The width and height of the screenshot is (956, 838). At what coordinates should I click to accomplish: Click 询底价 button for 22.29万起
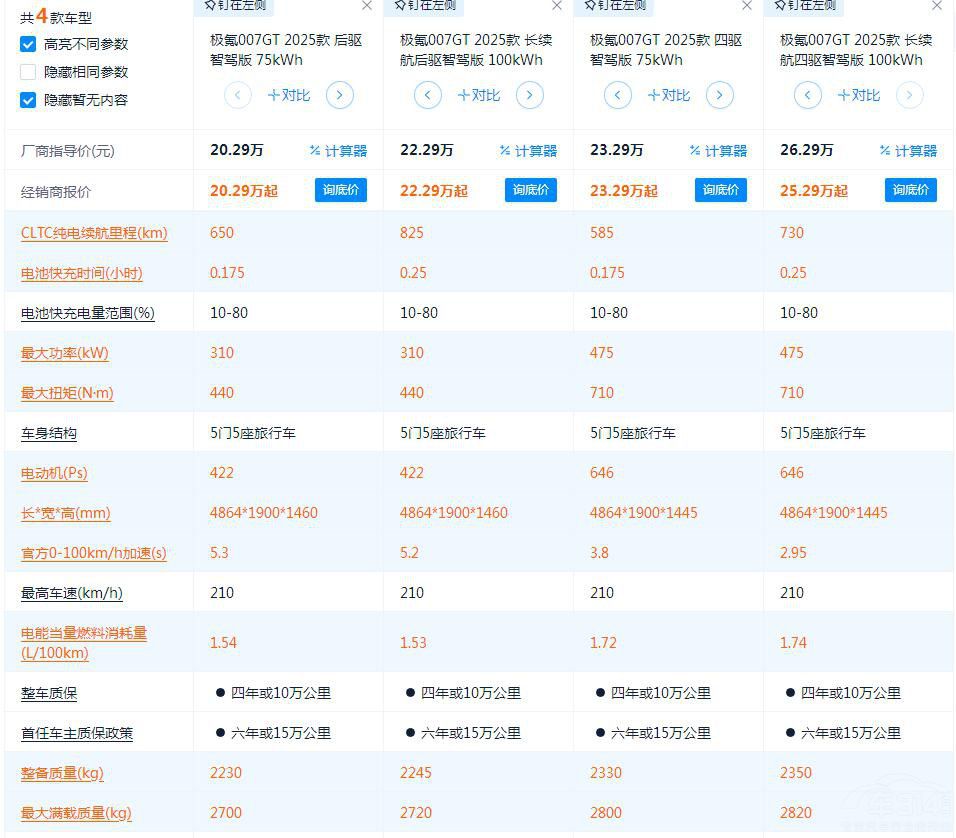pyautogui.click(x=530, y=190)
